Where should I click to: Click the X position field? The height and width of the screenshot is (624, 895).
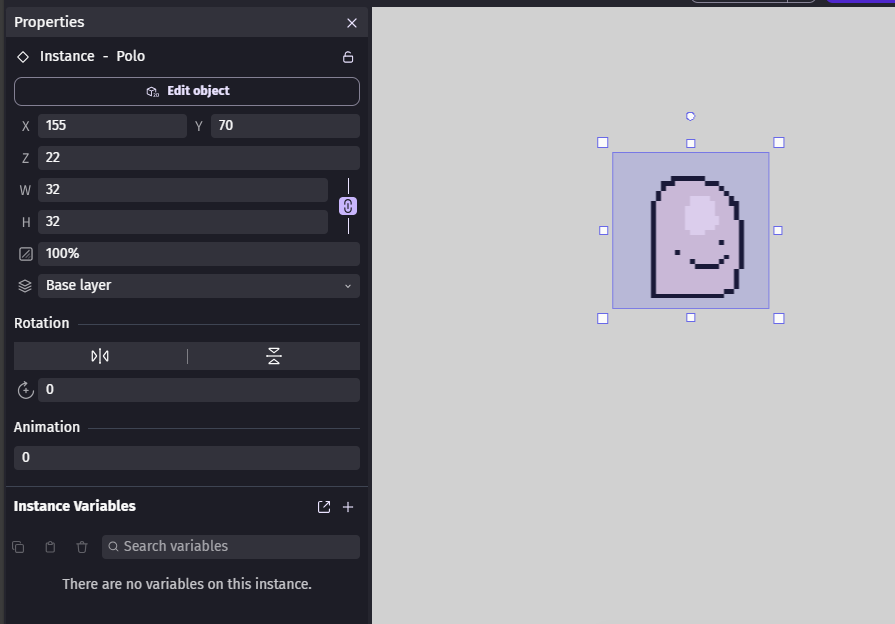[x=112, y=126]
